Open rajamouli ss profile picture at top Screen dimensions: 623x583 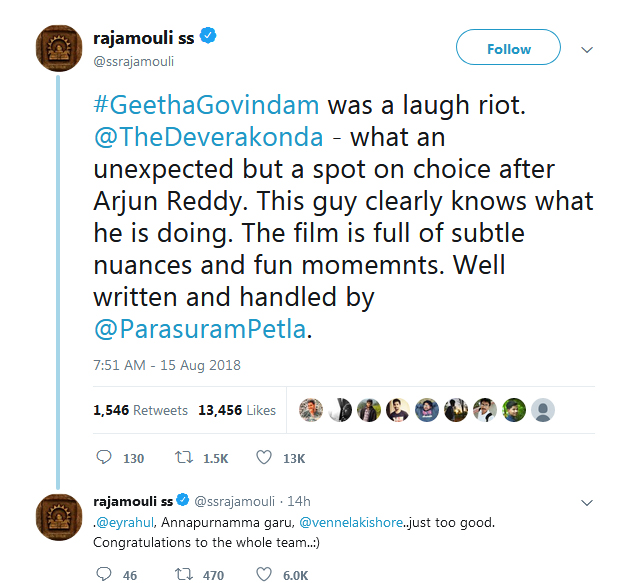pos(59,49)
